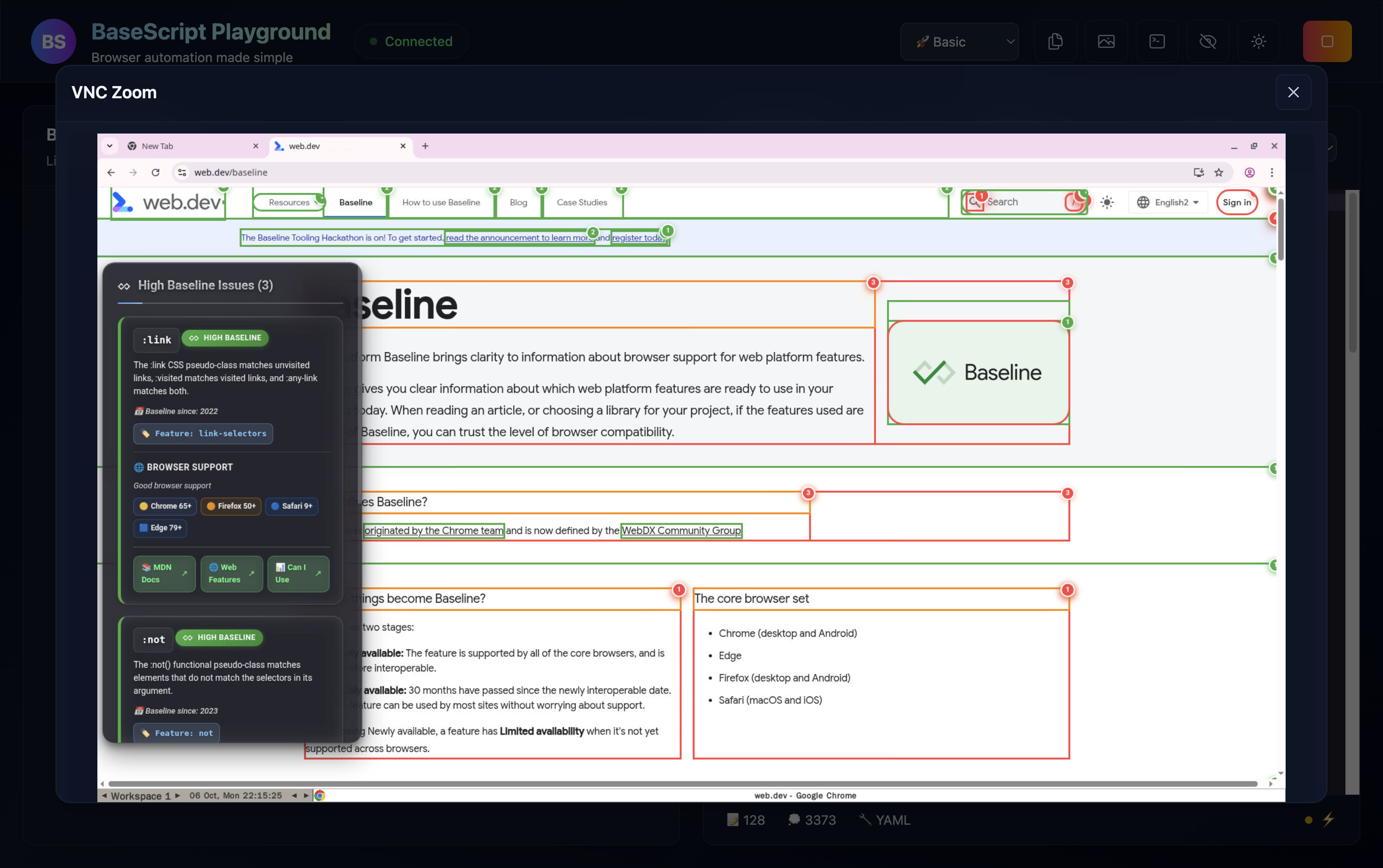Open Chrome's three-dot menu
This screenshot has width=1383, height=868.
point(1272,172)
